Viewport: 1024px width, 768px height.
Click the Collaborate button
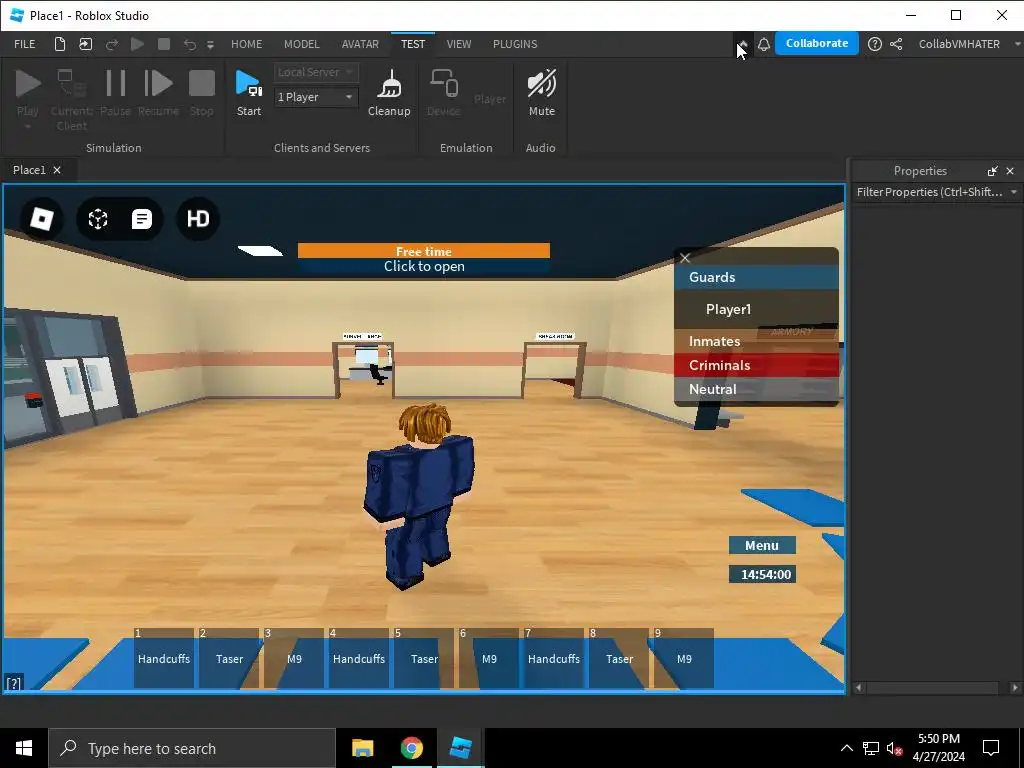coord(816,43)
